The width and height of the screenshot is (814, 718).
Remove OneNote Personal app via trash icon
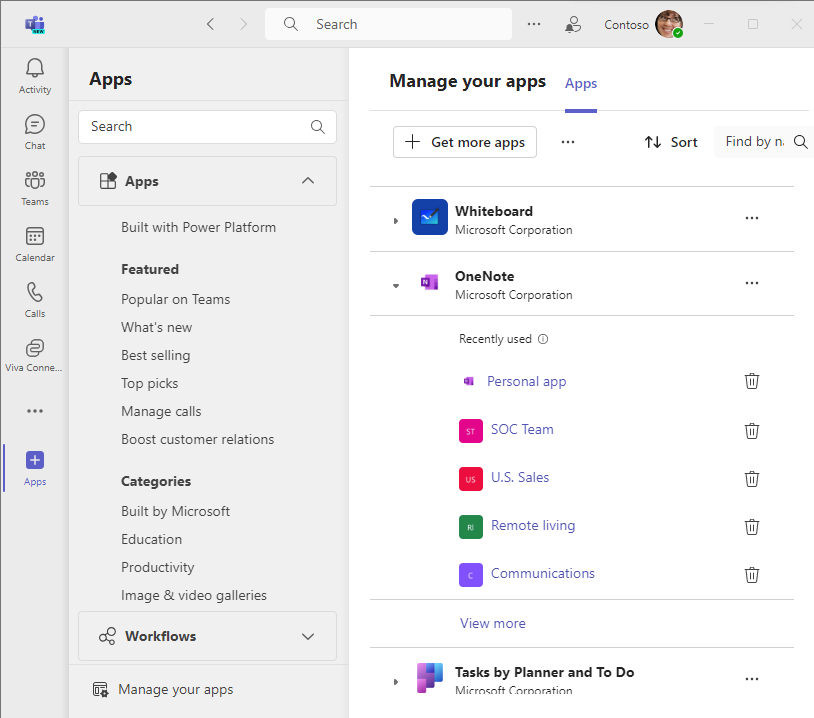click(x=752, y=382)
